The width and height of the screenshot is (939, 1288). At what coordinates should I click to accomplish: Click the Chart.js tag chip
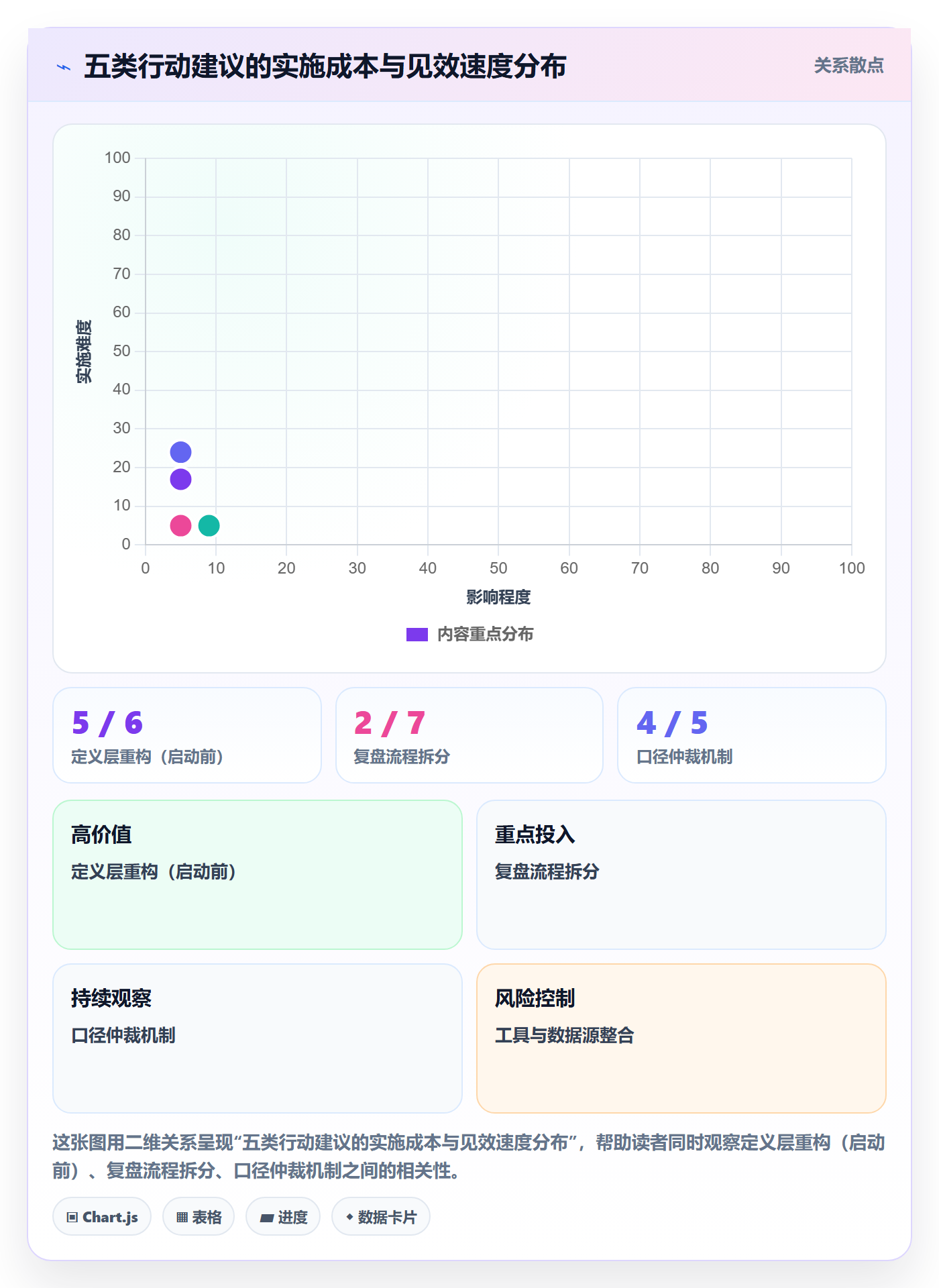[102, 1216]
